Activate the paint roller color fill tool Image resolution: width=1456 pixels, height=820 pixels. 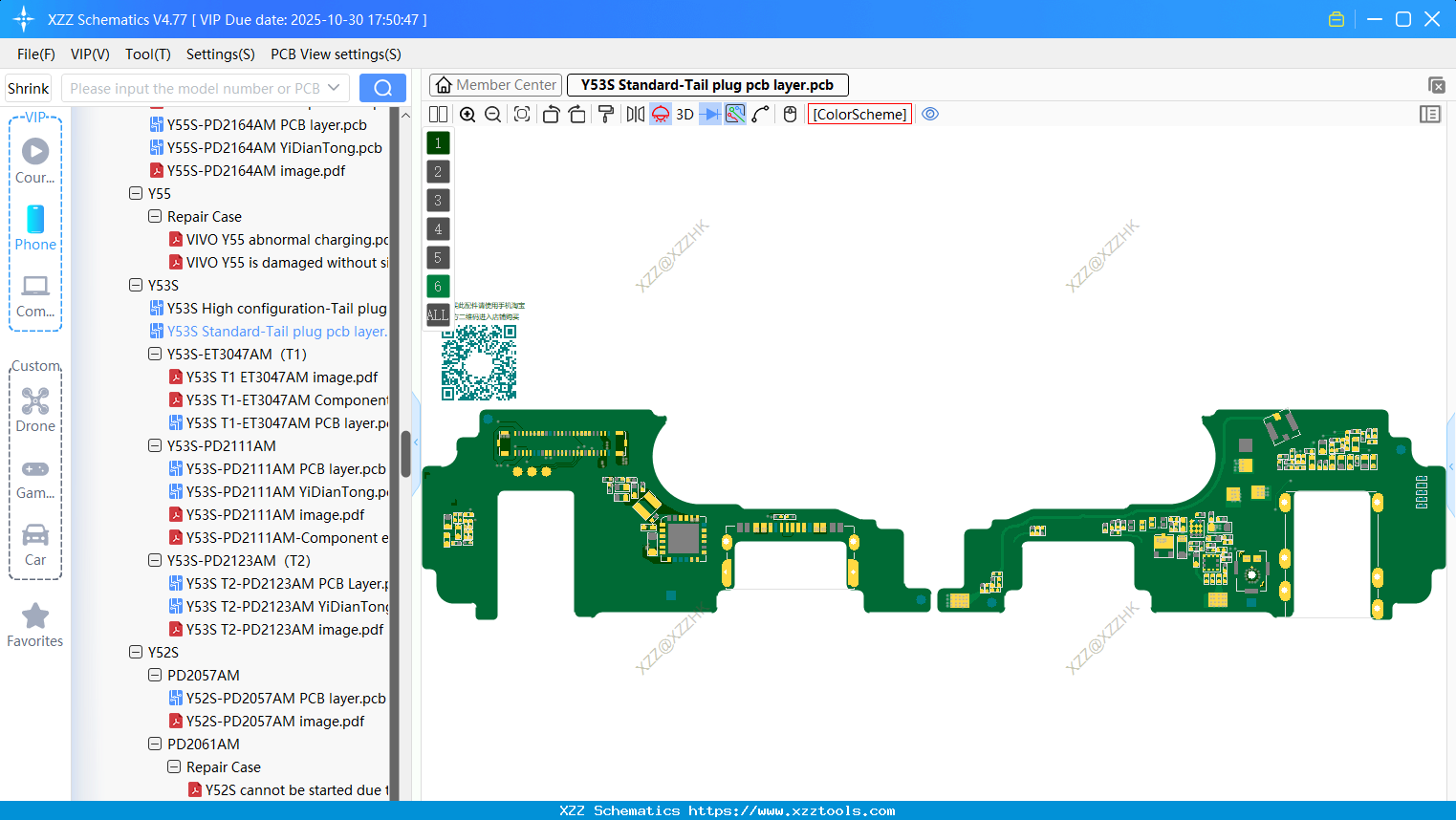pyautogui.click(x=606, y=114)
